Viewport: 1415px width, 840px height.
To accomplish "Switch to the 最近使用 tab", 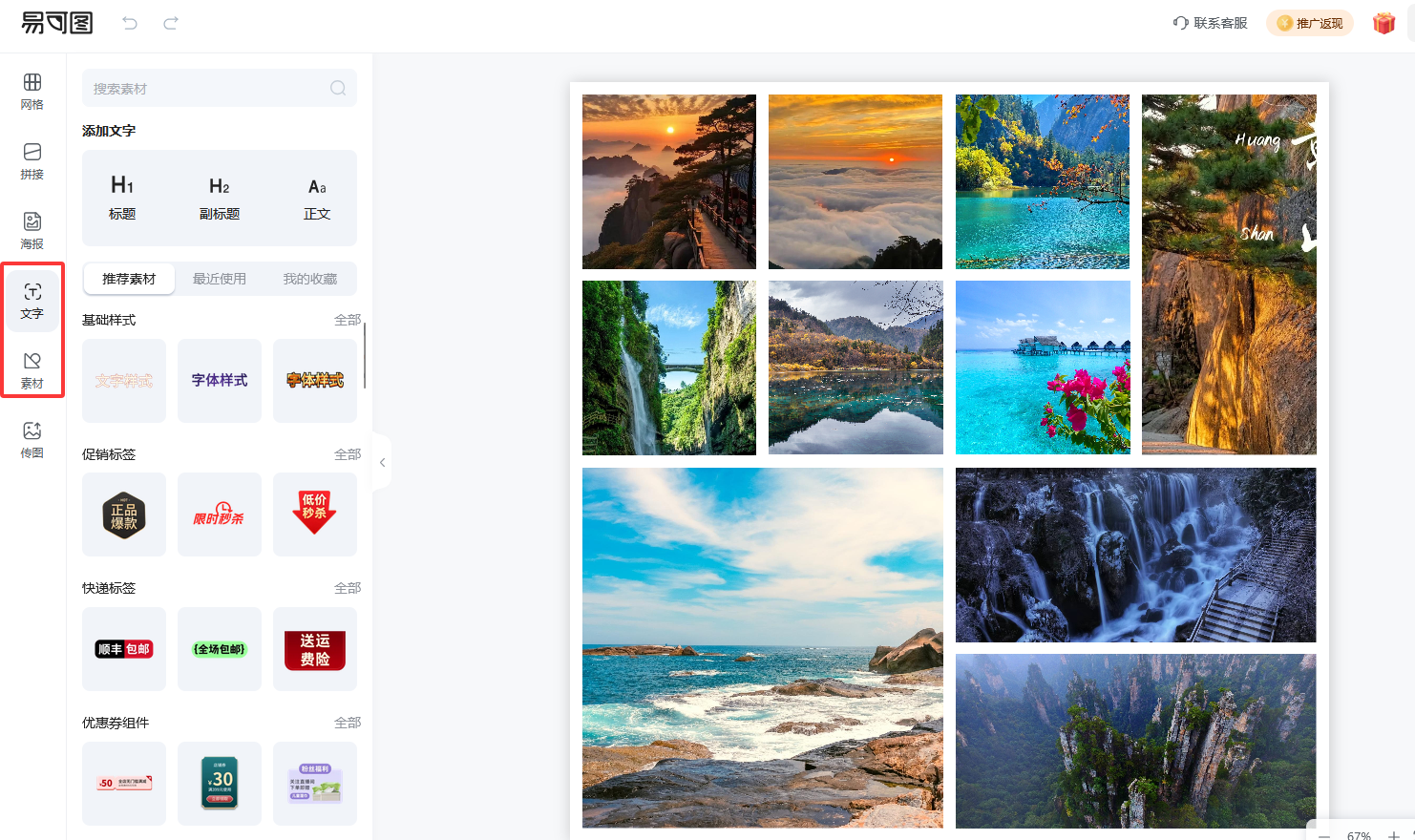I will 220,279.
